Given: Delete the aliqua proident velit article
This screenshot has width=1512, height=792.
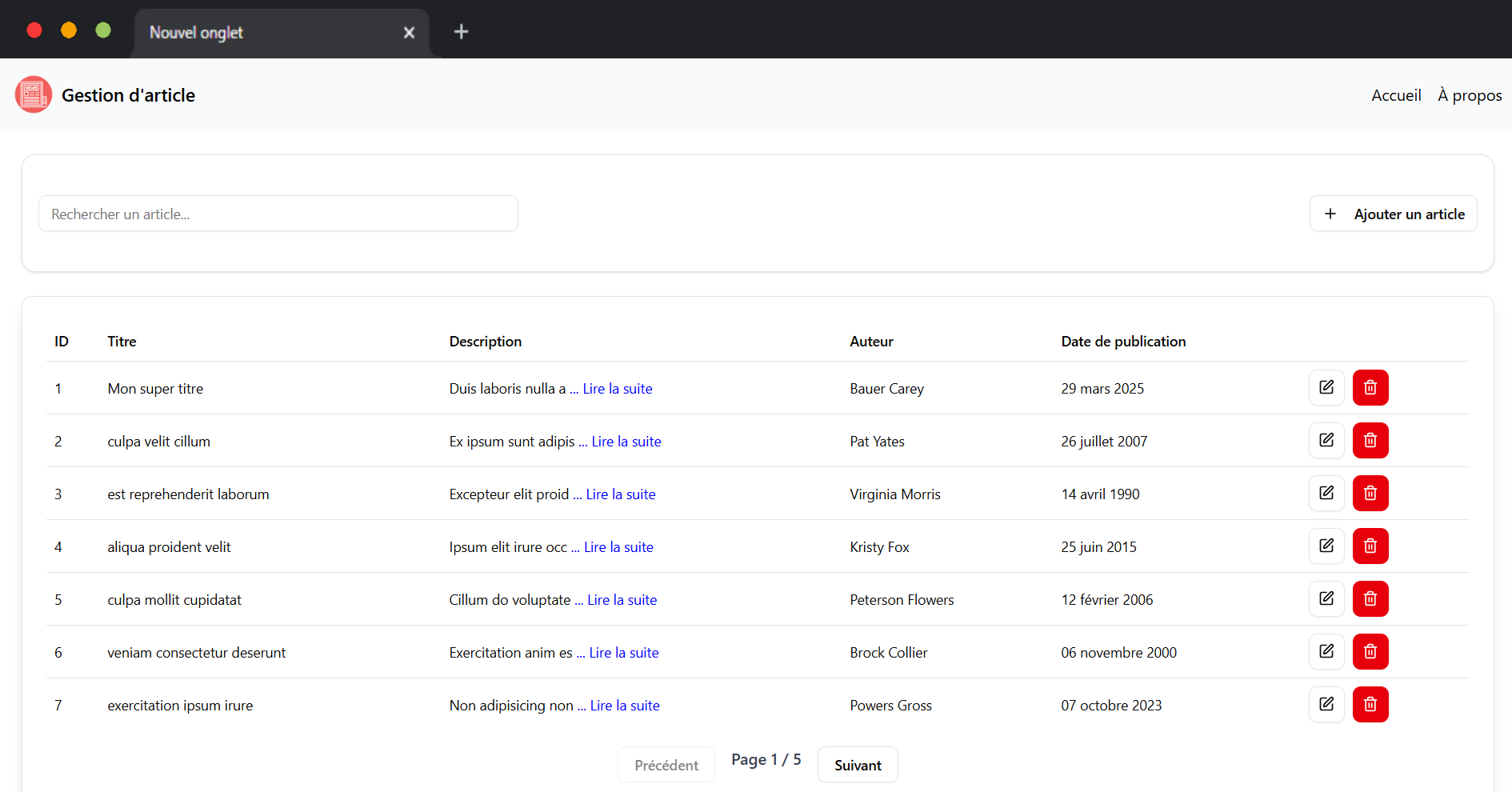Looking at the screenshot, I should point(1370,546).
